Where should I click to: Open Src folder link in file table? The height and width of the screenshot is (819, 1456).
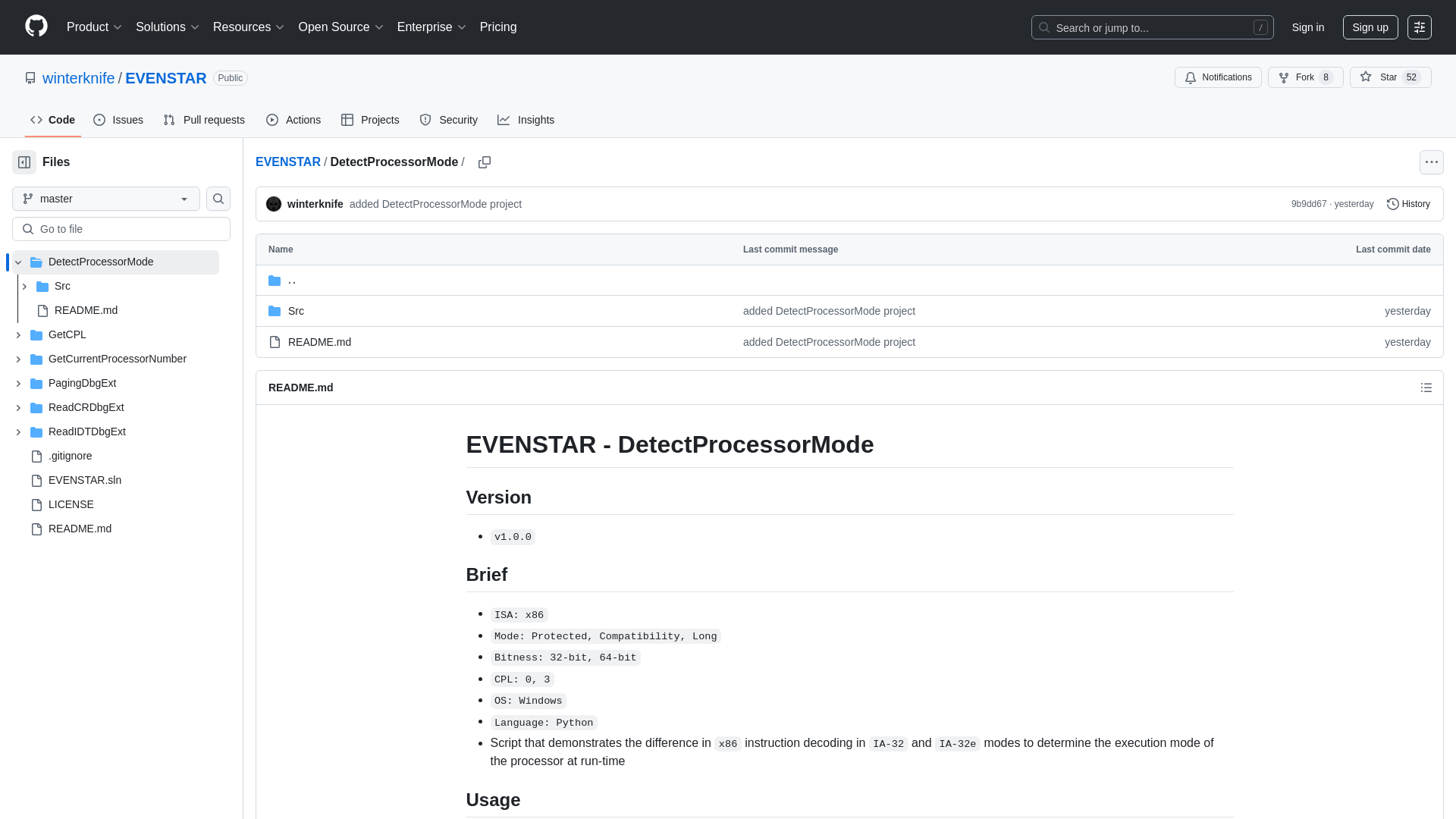296,311
